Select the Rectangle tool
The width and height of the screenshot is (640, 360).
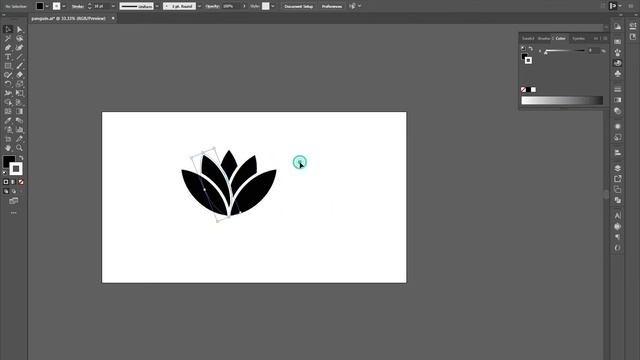[8, 66]
